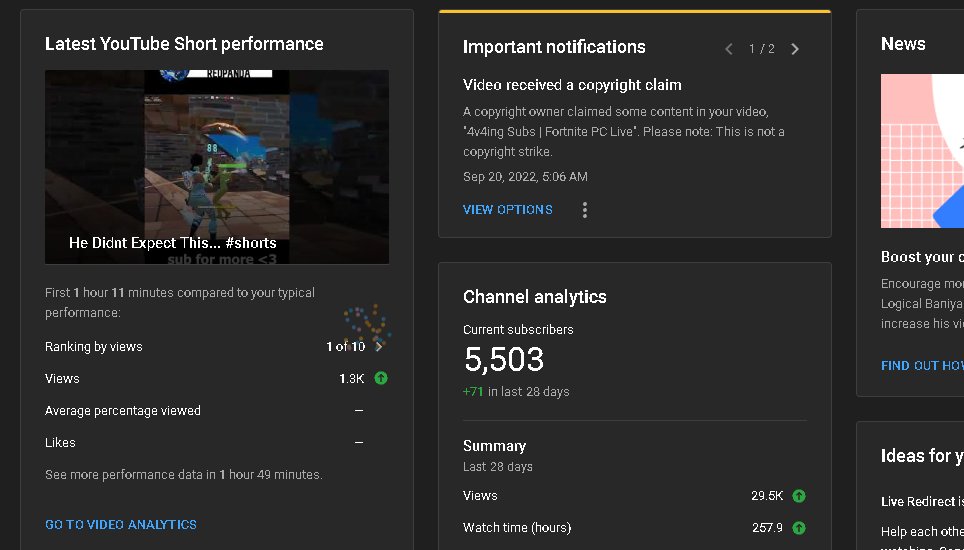Click the Sep 20, 2022, 5:06 AM timestamp
This screenshot has height=550, width=964.
point(526,177)
